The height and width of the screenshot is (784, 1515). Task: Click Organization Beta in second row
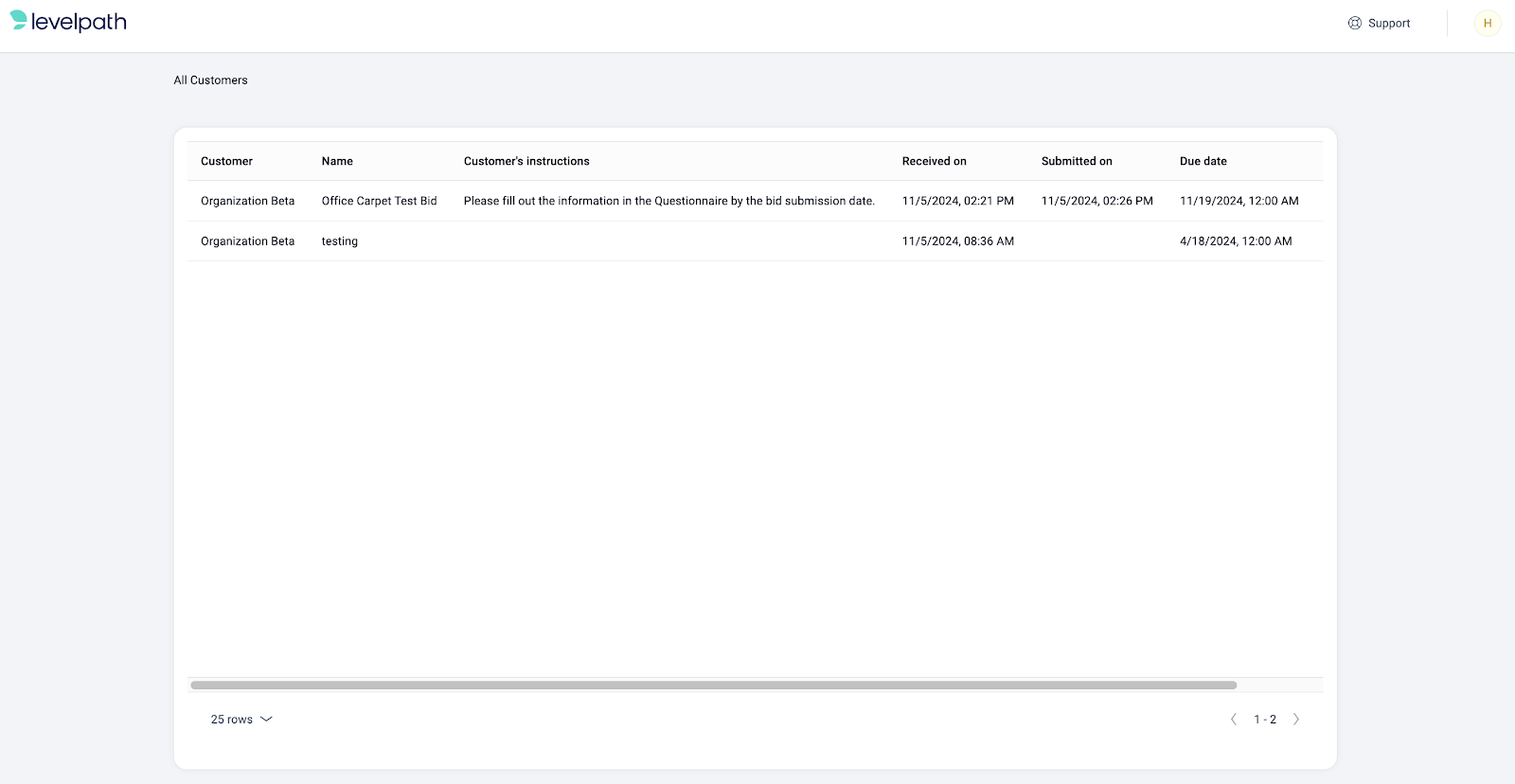[247, 241]
